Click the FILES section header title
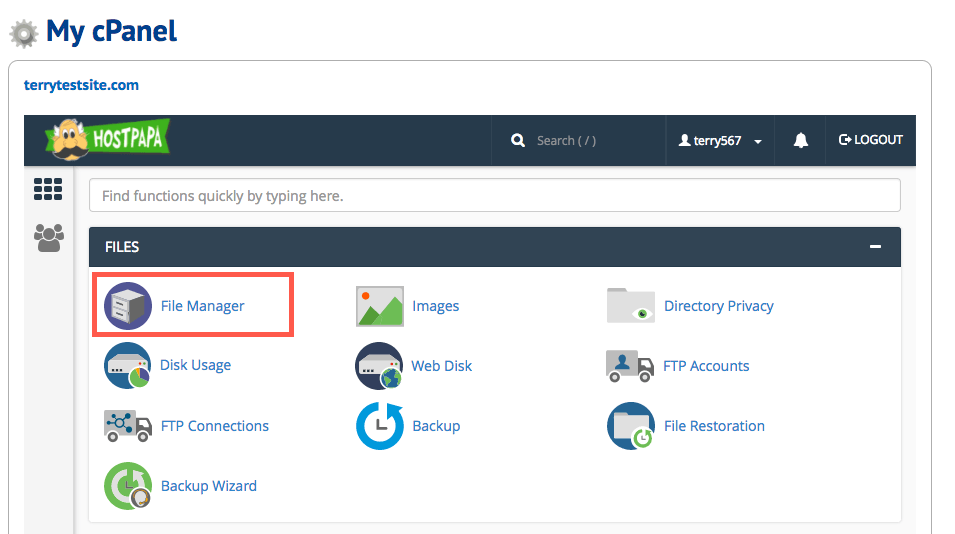955x534 pixels. tap(122, 247)
